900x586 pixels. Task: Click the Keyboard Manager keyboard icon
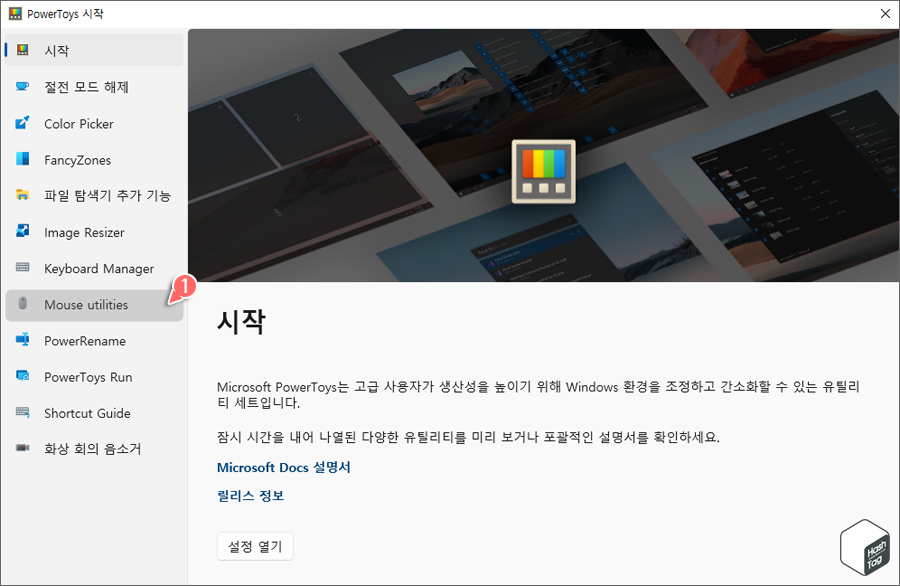[x=22, y=267]
